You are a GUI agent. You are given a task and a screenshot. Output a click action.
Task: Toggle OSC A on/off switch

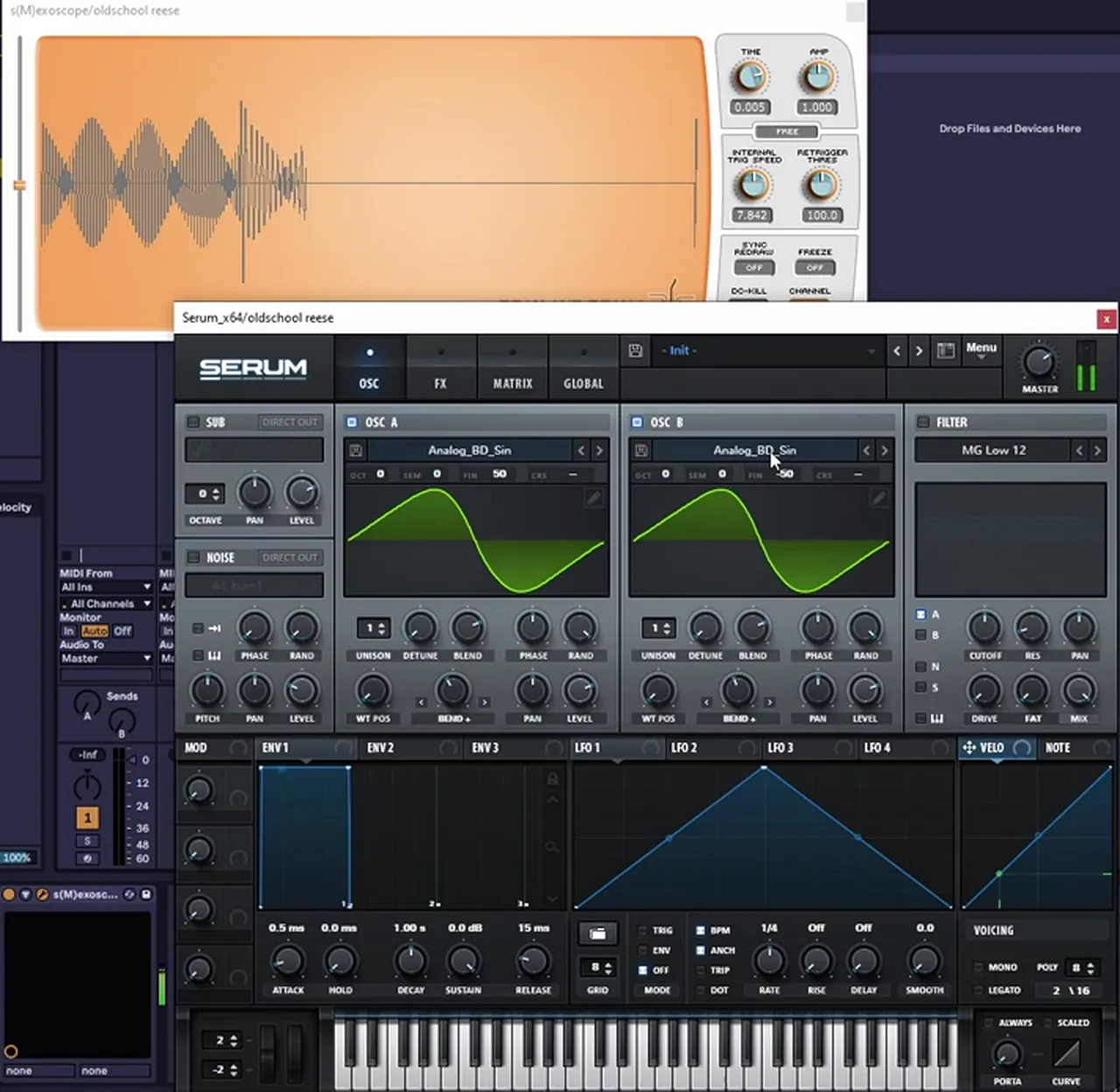point(352,423)
